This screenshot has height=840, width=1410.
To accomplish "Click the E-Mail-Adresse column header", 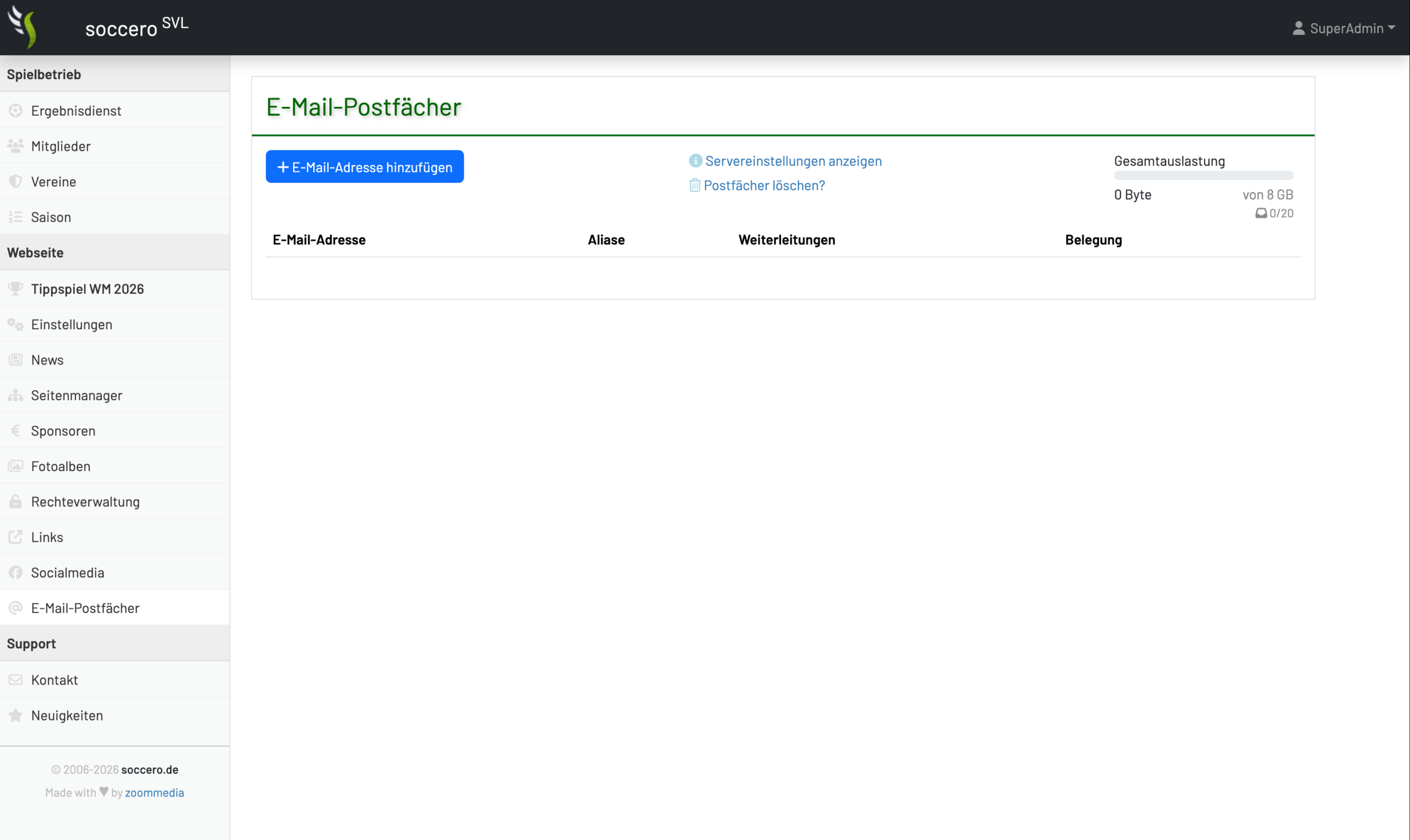I will 319,240.
